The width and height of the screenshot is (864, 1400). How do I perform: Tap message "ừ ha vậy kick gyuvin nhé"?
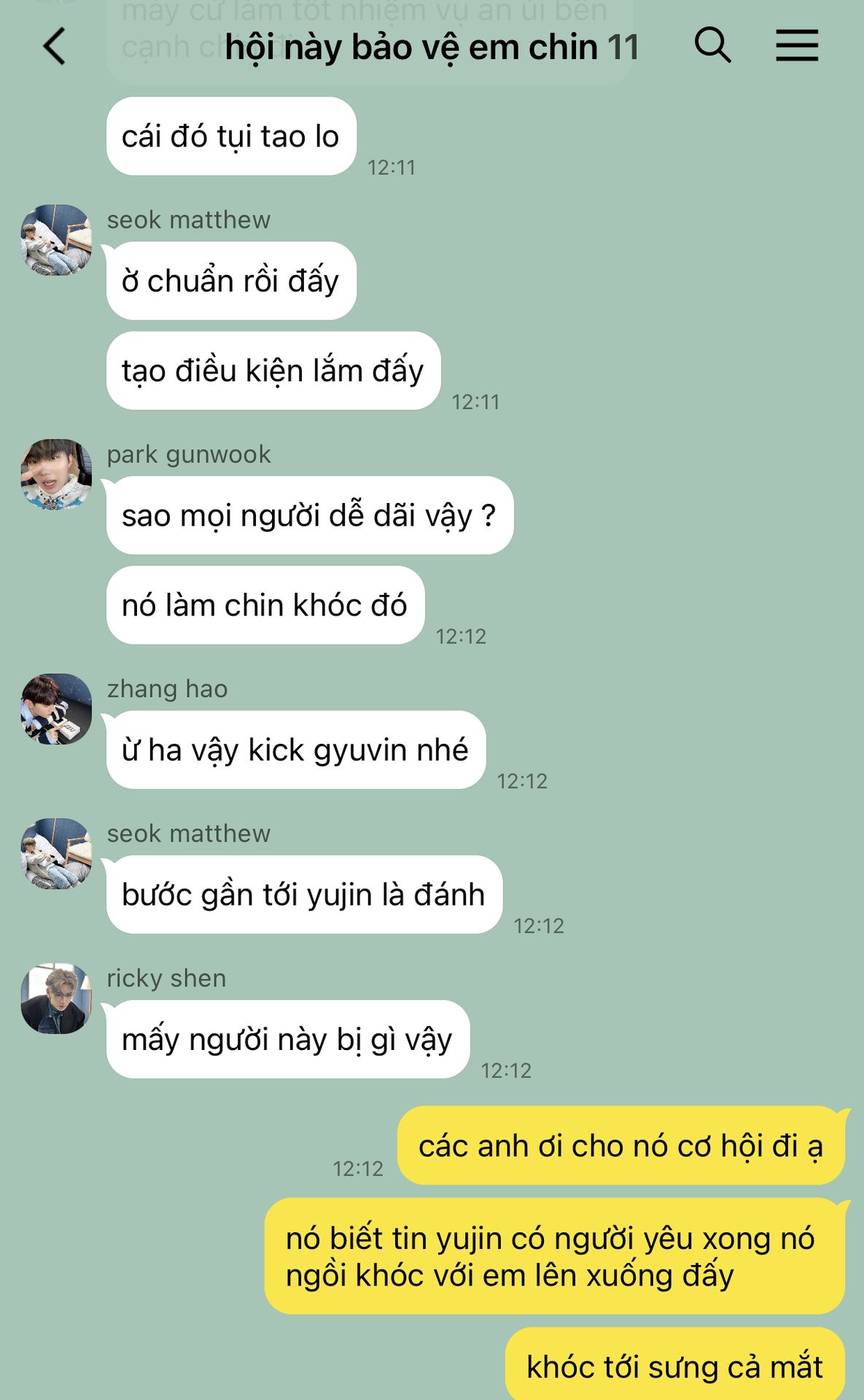click(296, 750)
